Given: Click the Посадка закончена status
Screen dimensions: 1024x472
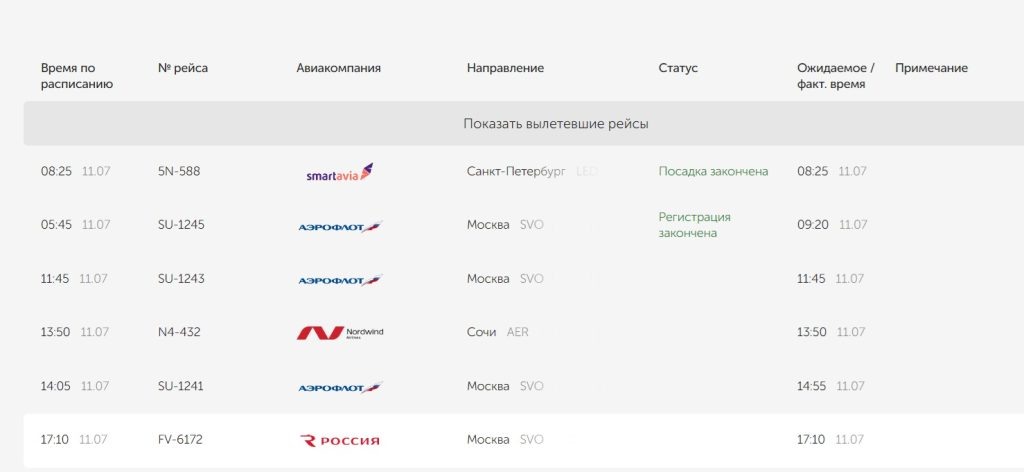Looking at the screenshot, I should [713, 171].
